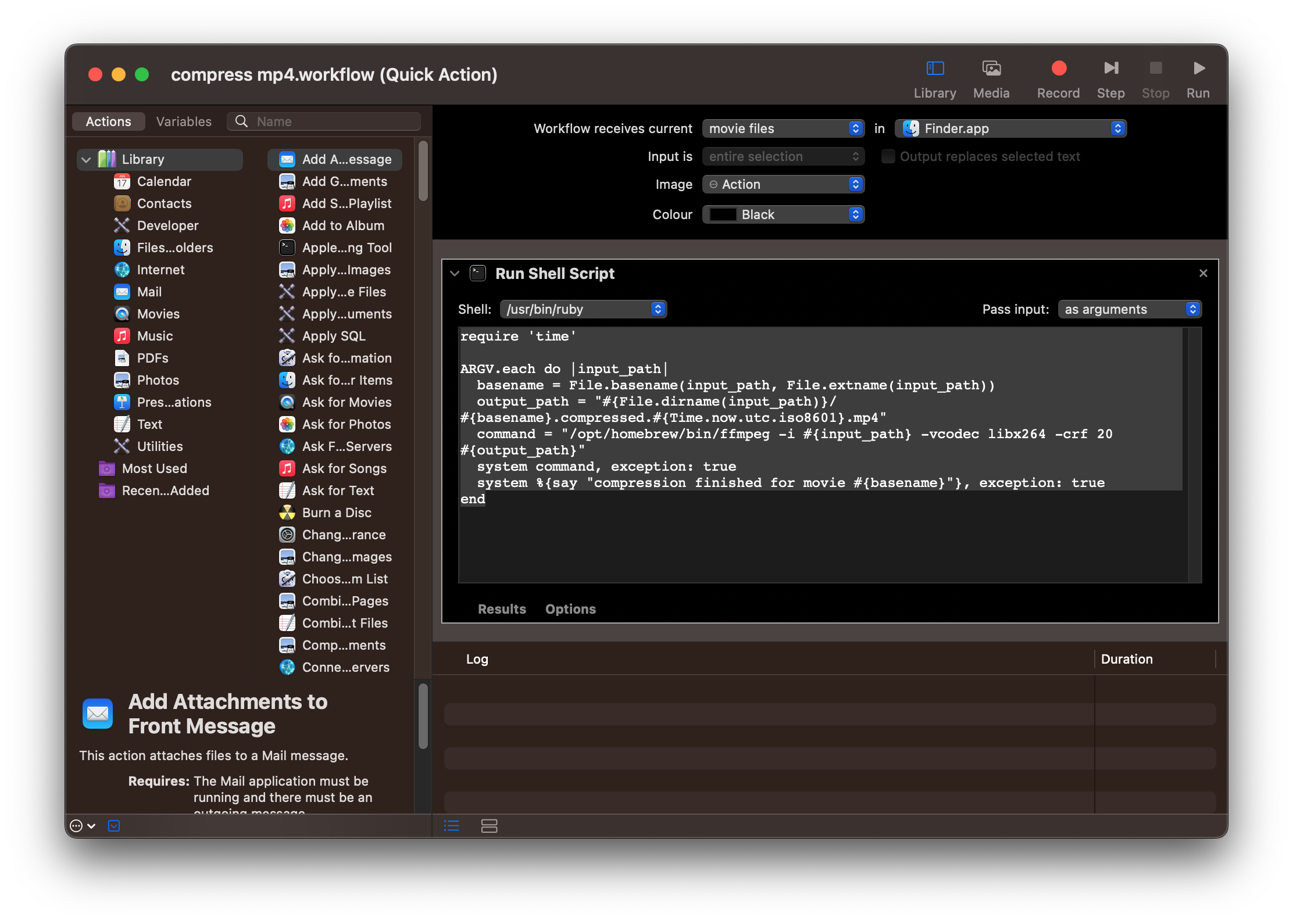This screenshot has width=1293, height=924.
Task: Click the Step toolbar icon
Action: pyautogui.click(x=1110, y=69)
